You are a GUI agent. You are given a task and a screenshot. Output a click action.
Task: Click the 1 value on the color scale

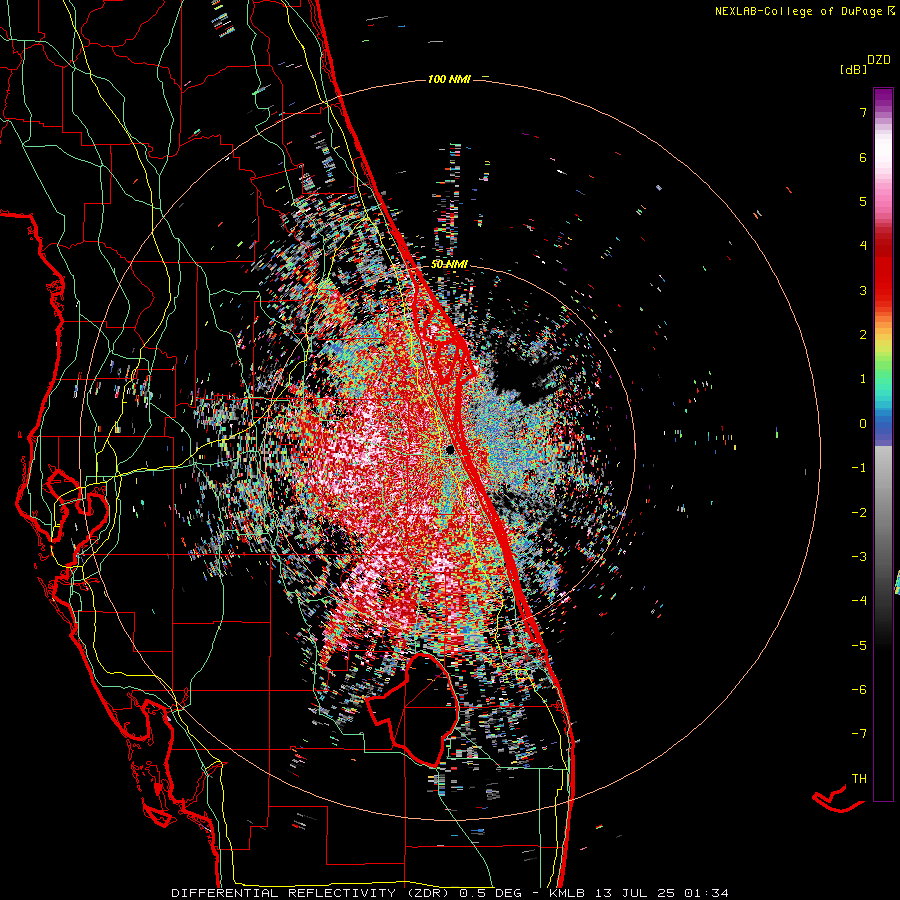[863, 379]
